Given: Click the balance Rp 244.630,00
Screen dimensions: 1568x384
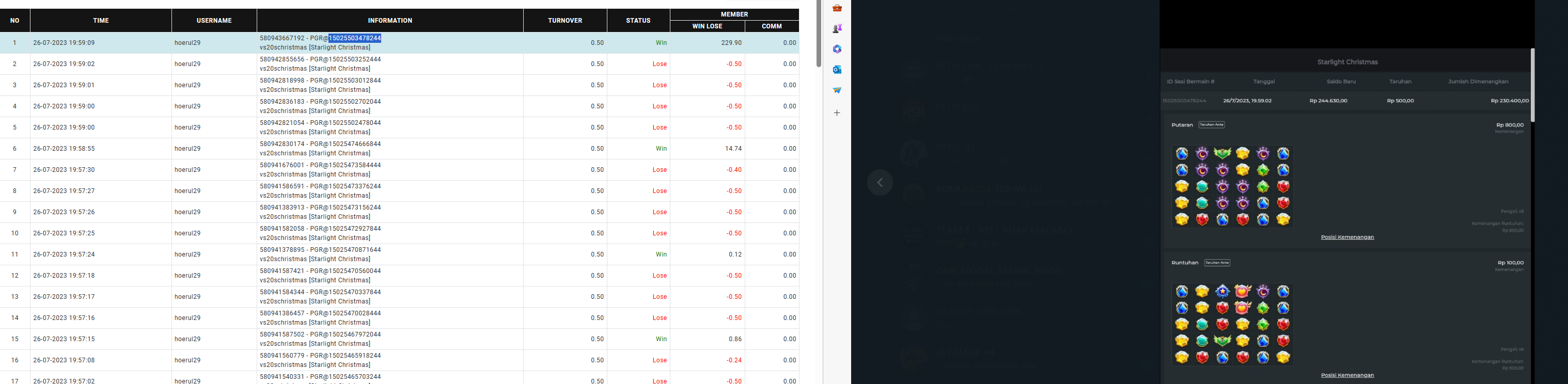Looking at the screenshot, I should (1328, 101).
